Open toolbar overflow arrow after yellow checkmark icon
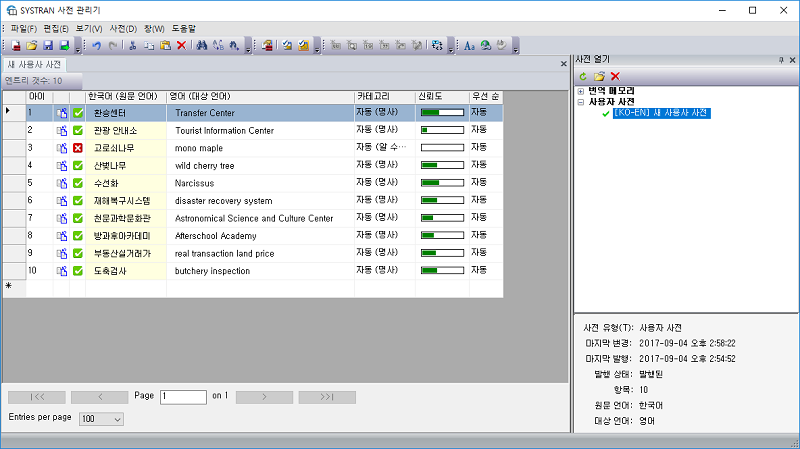Viewport: 800px width, 449px height. pyautogui.click(x=317, y=46)
